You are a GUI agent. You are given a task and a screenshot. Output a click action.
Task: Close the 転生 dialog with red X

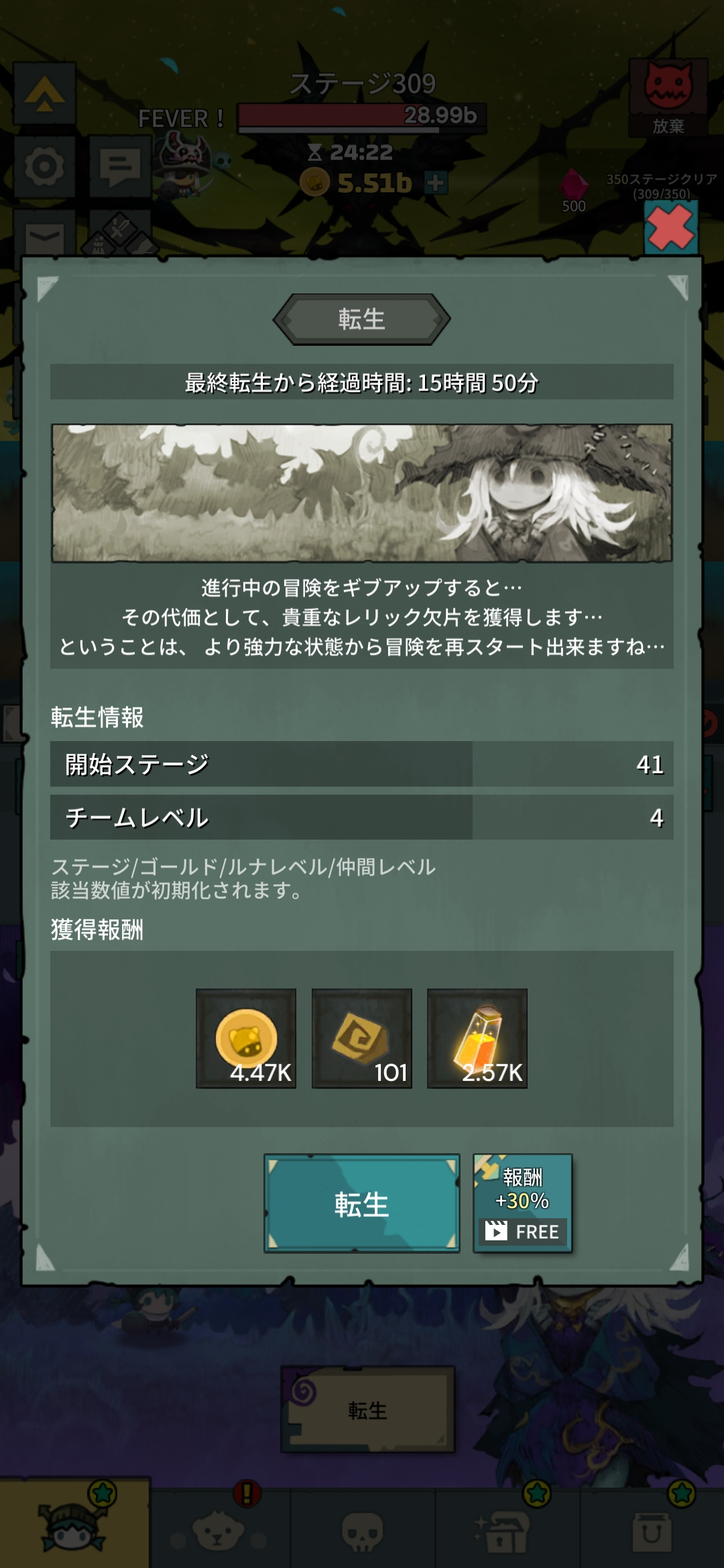pos(670,228)
